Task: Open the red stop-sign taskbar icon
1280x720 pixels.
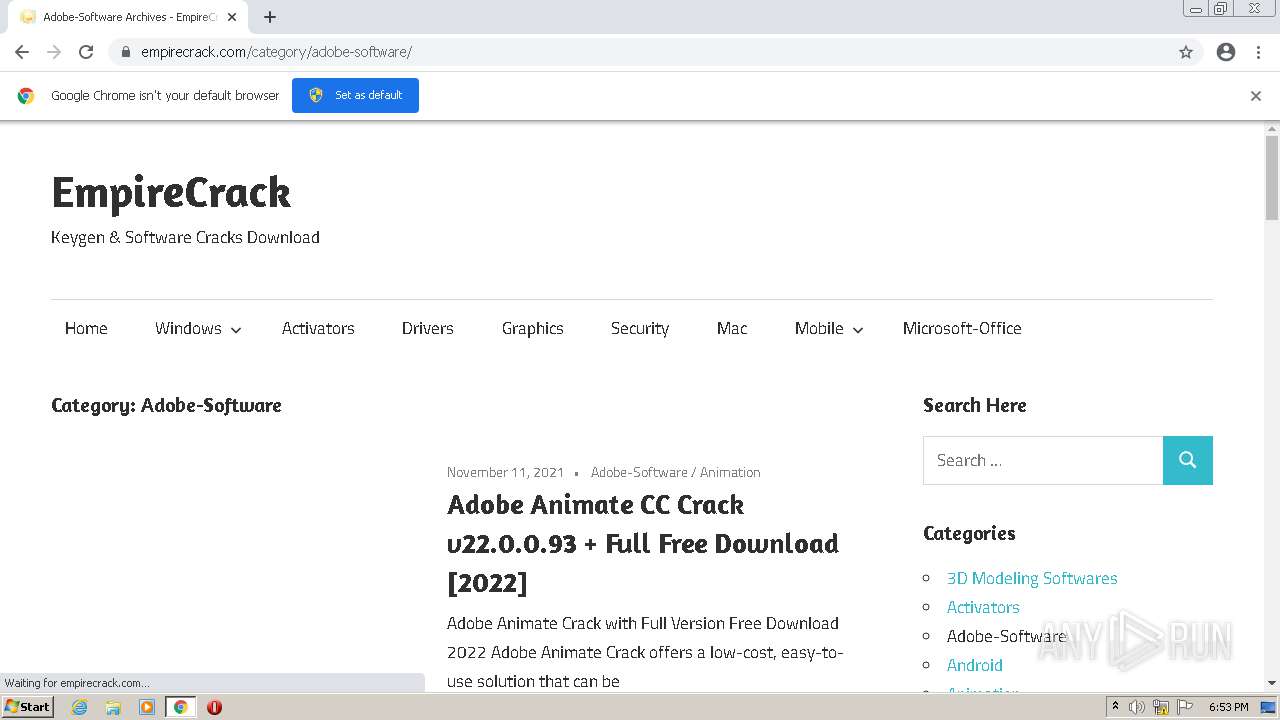Action: click(214, 707)
